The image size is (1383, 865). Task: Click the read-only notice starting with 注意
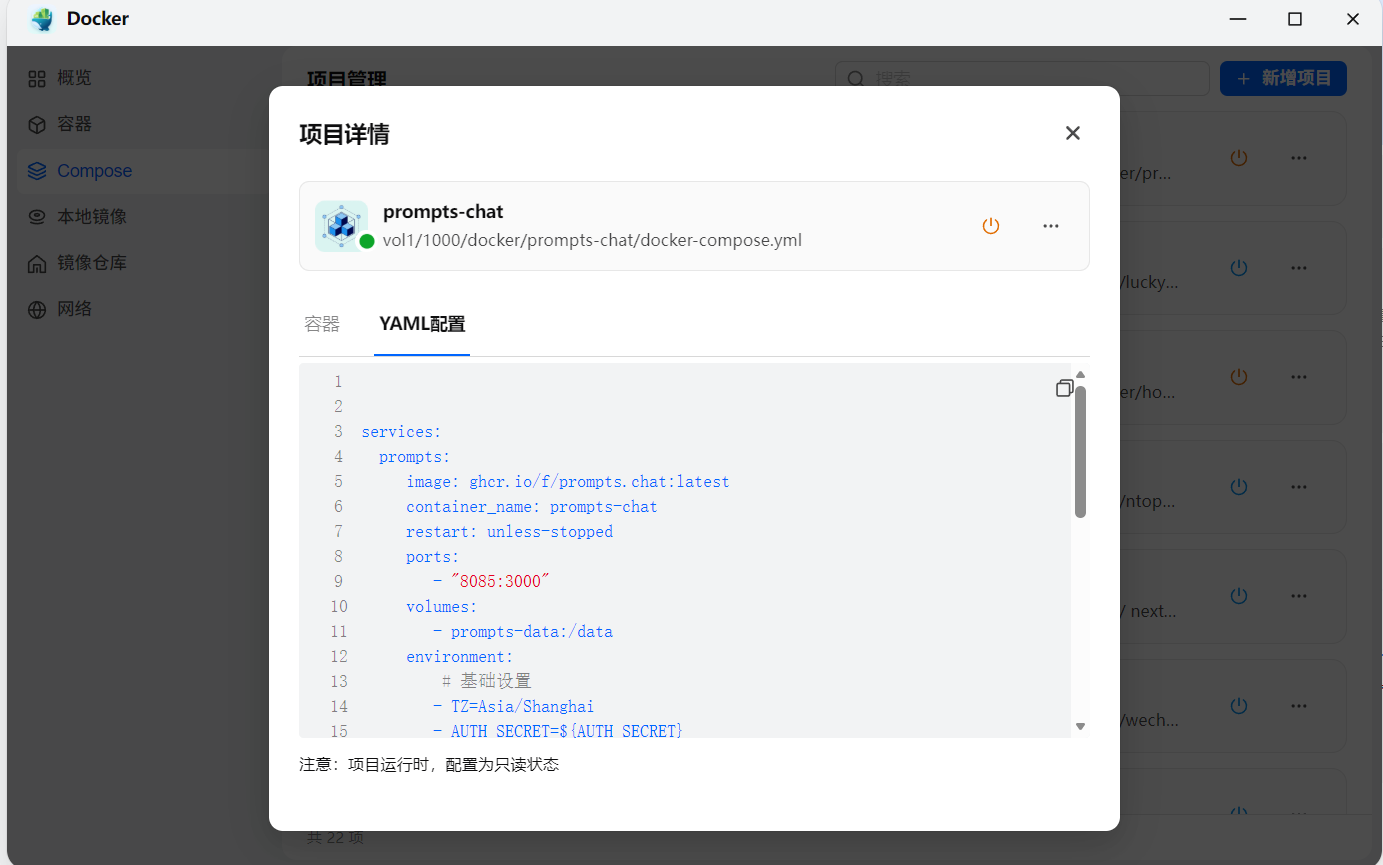(429, 765)
